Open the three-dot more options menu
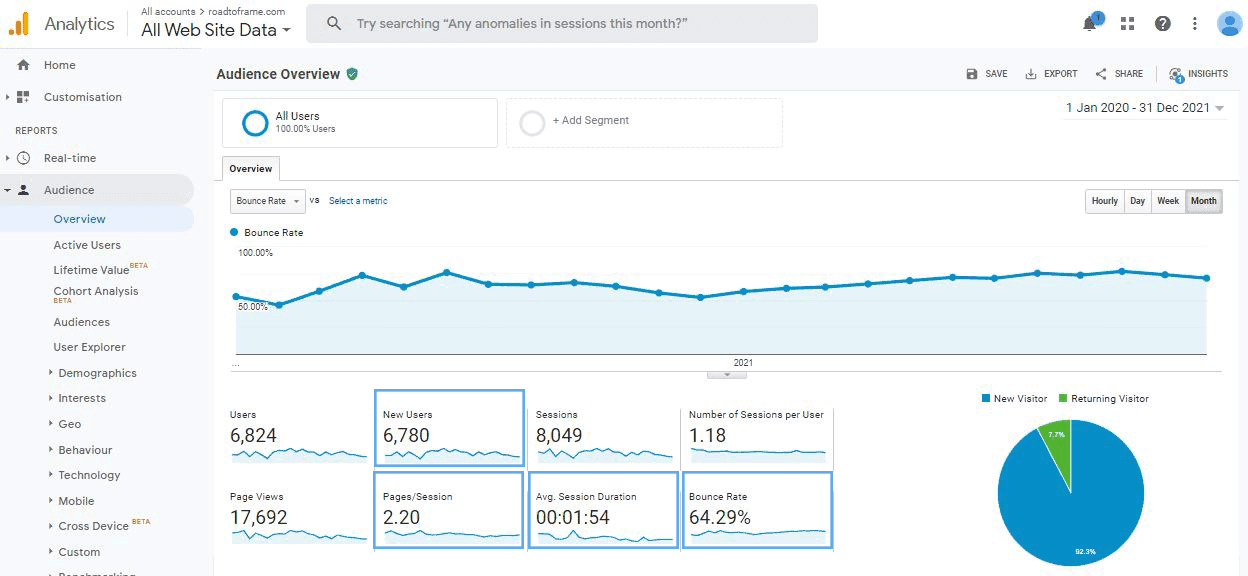Screen dimensions: 1248x576 [x=1194, y=24]
